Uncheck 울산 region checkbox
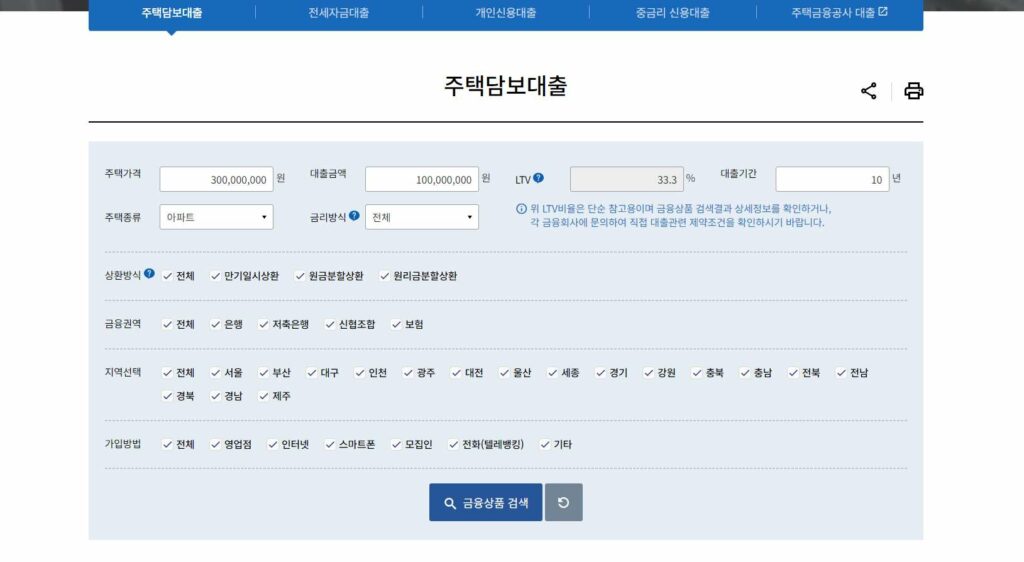This screenshot has height=562, width=1024. pyautogui.click(x=504, y=373)
